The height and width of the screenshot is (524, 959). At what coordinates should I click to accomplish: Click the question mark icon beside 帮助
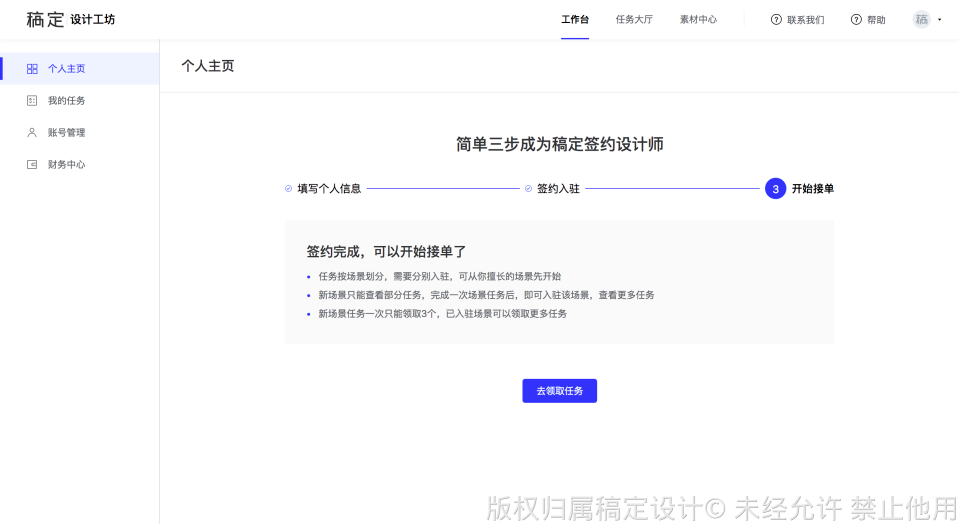tap(856, 20)
